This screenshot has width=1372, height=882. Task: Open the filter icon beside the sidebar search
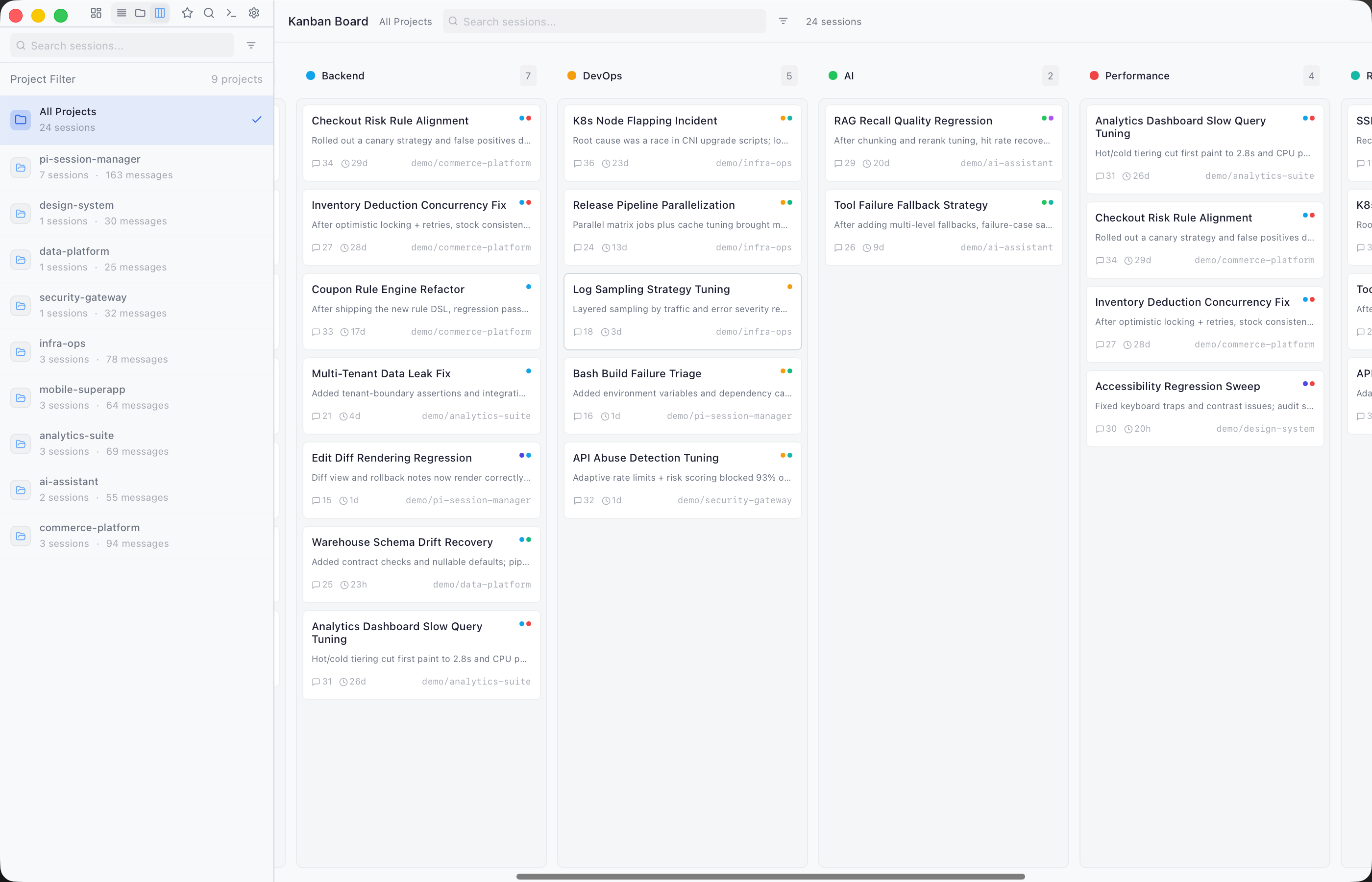[251, 45]
